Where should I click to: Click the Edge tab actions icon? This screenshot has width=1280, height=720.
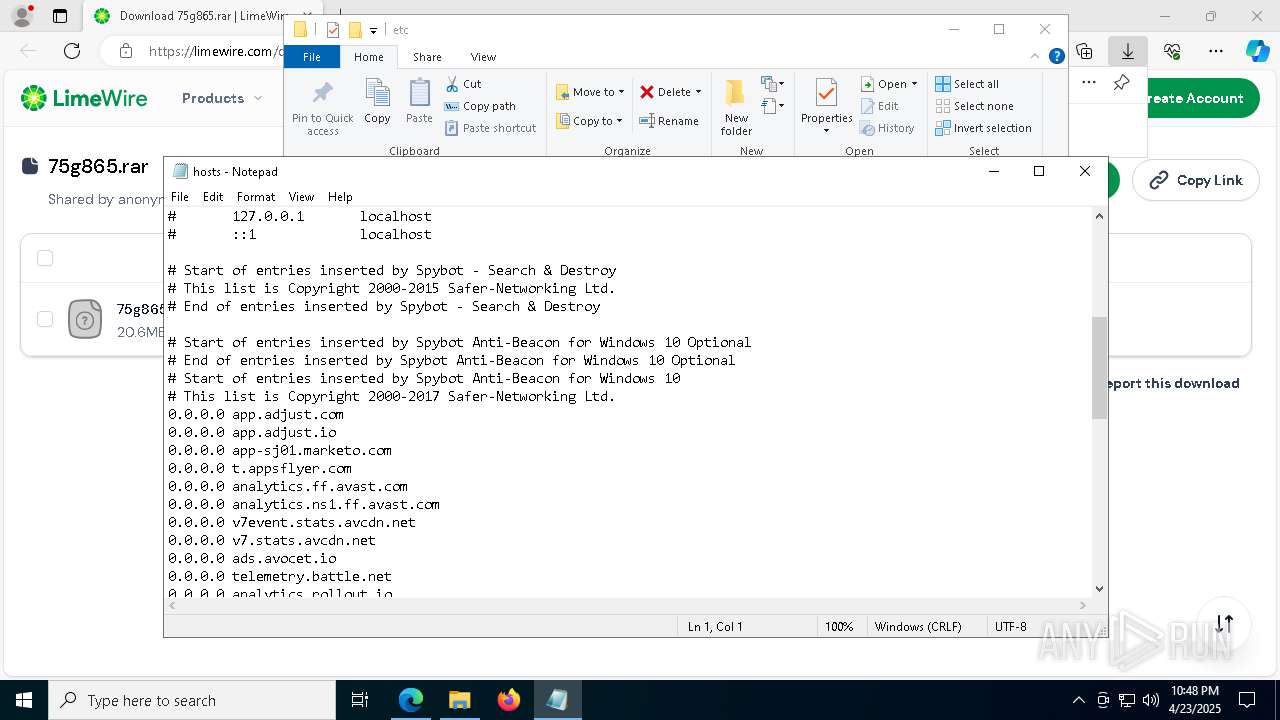pyautogui.click(x=60, y=16)
